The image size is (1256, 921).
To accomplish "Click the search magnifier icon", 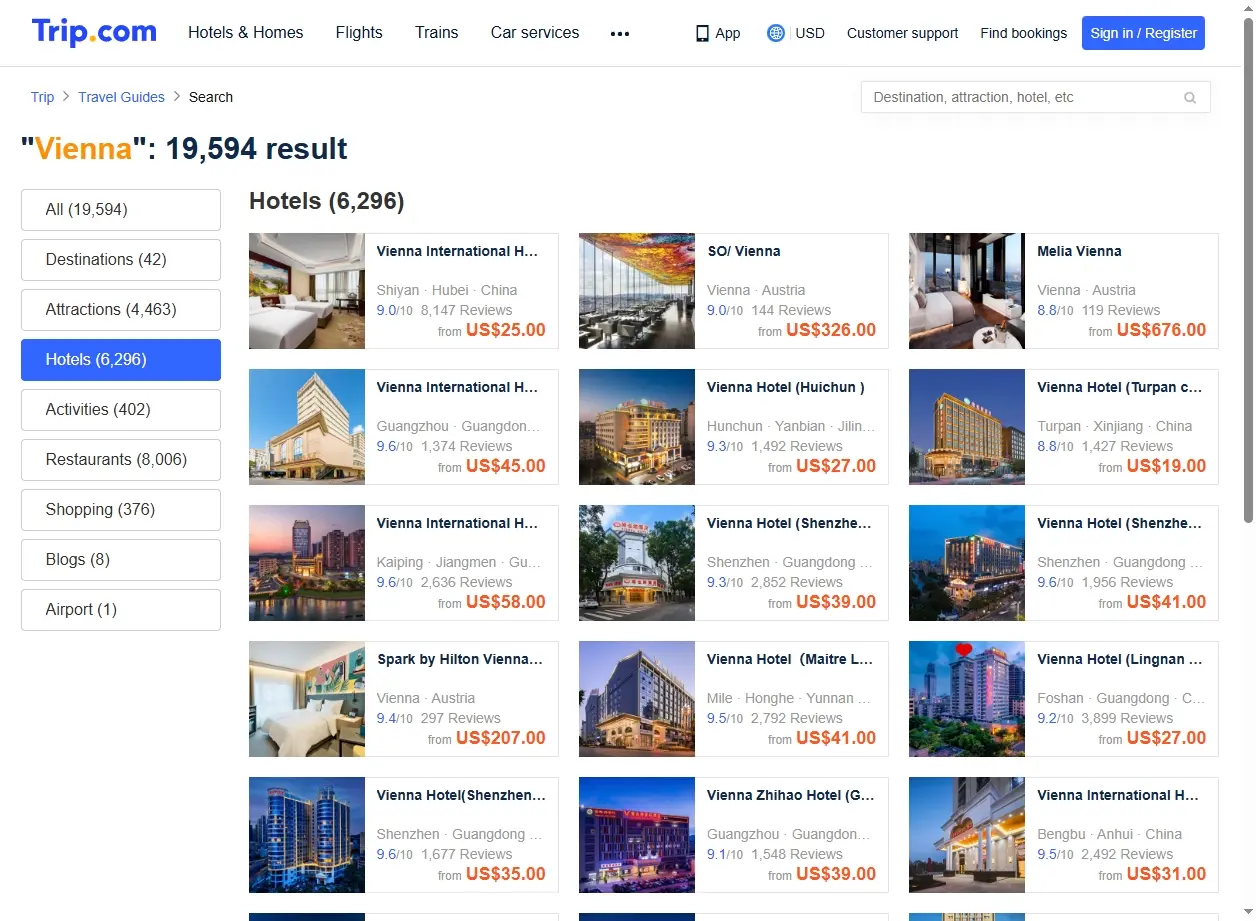I will 1190,98.
